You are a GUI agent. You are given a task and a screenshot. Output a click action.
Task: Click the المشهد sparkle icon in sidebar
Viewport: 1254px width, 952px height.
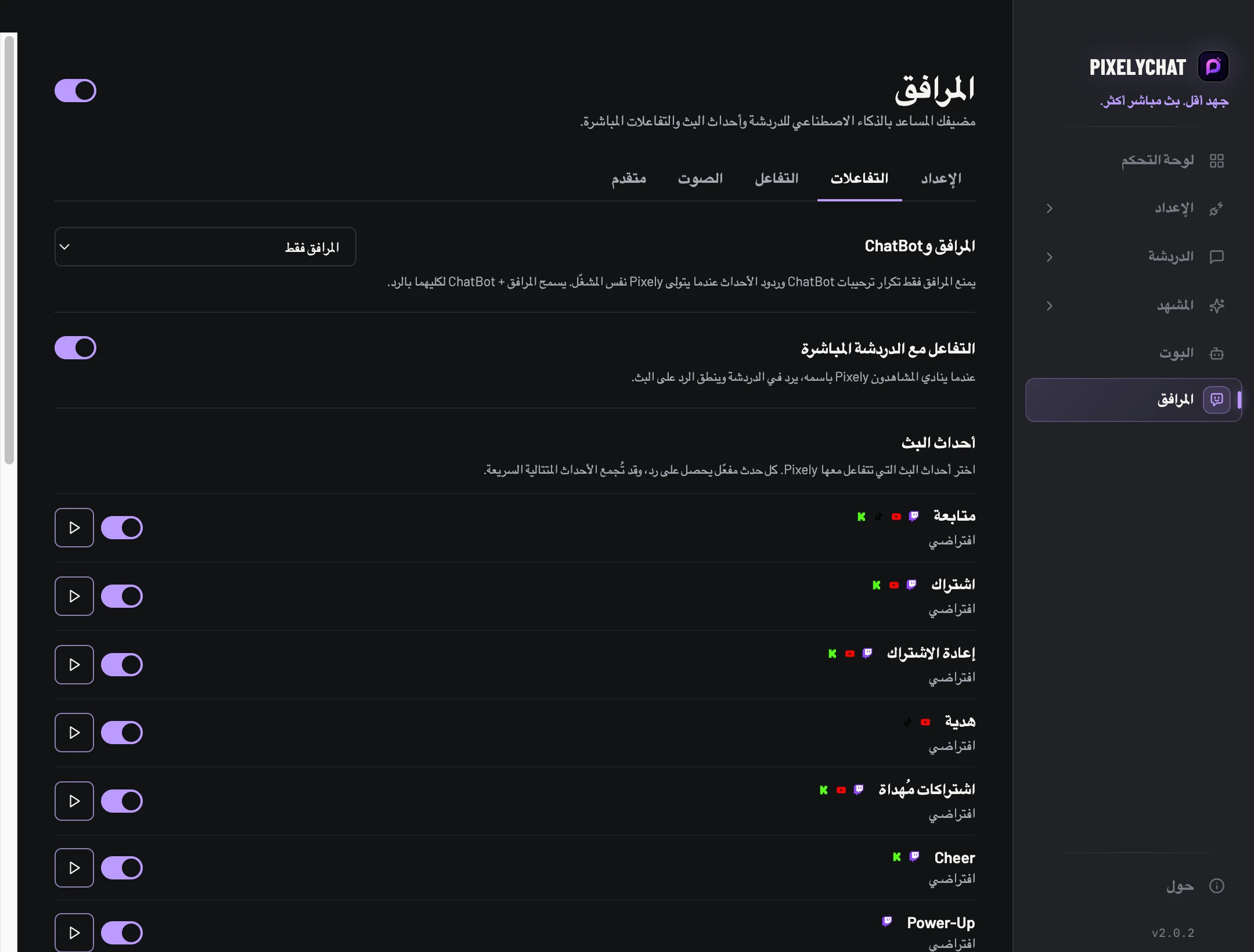click(x=1217, y=305)
